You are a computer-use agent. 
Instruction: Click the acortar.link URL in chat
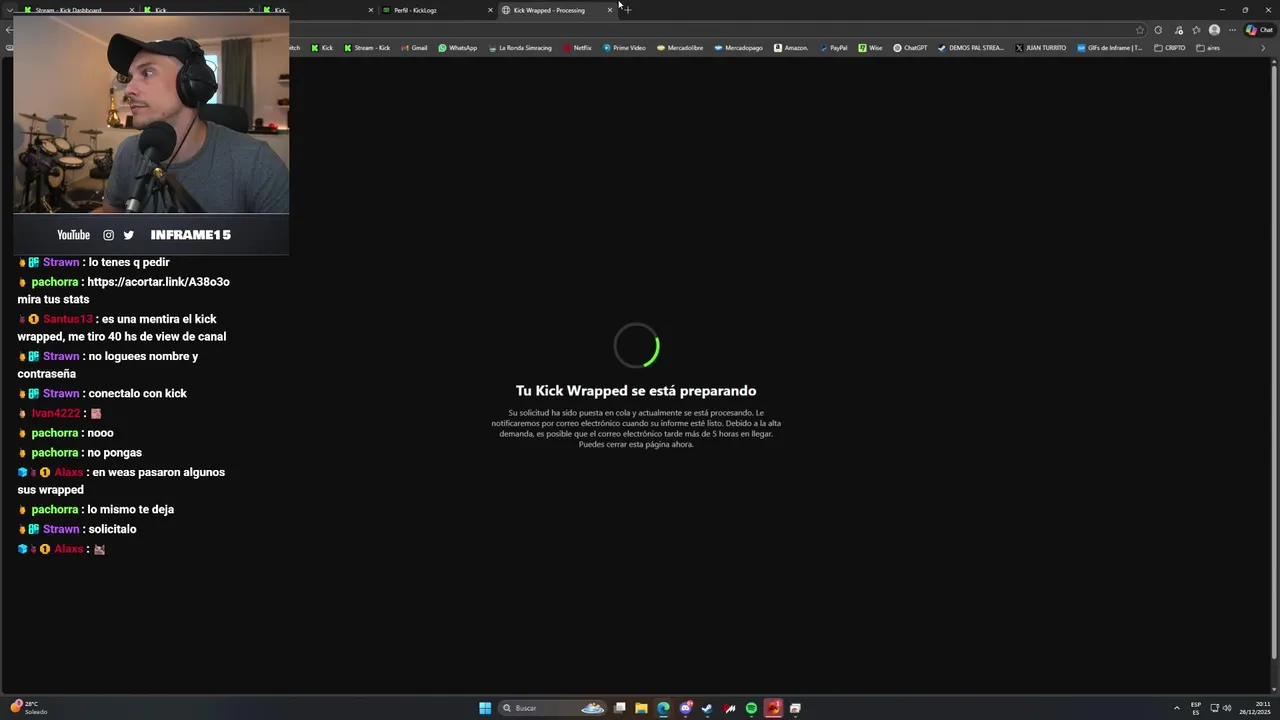coord(158,282)
